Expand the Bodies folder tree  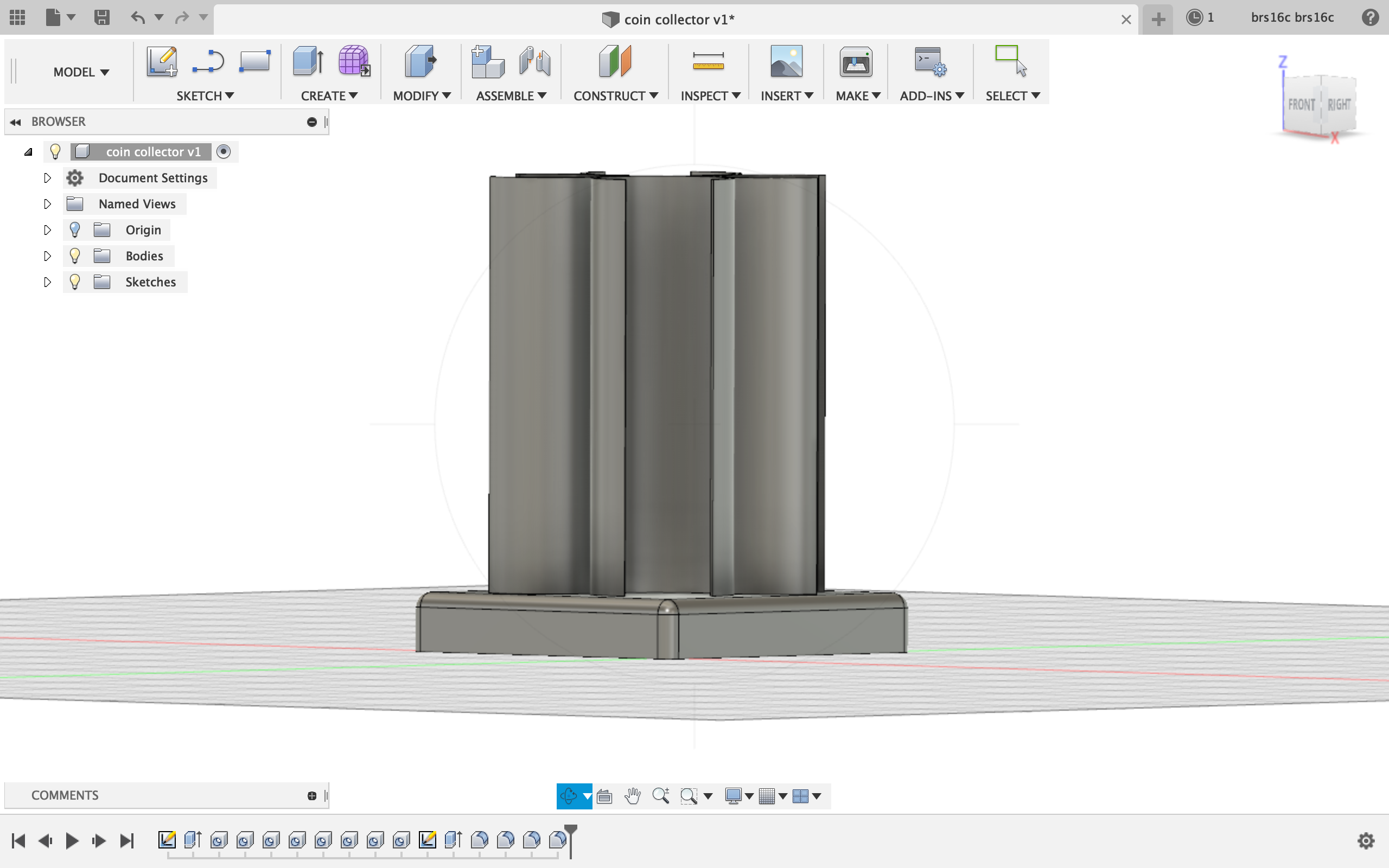(47, 256)
